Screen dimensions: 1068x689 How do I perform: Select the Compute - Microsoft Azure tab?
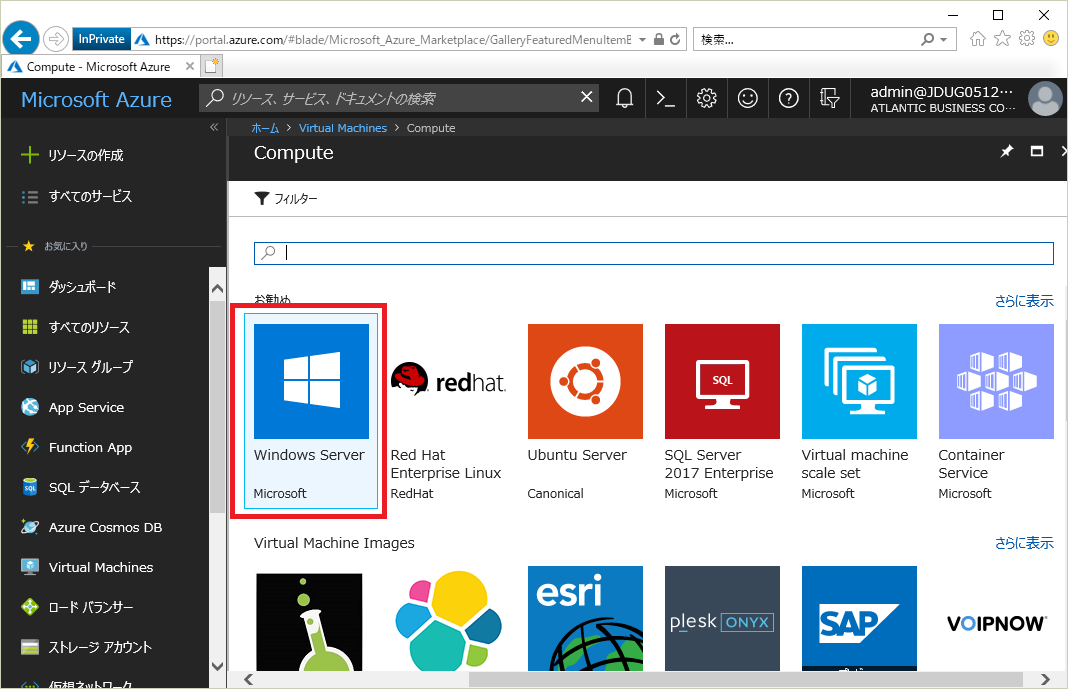(x=100, y=67)
